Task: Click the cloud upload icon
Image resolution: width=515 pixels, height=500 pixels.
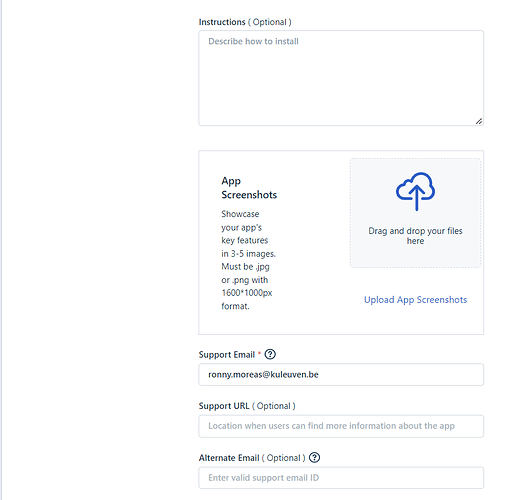Action: point(415,191)
